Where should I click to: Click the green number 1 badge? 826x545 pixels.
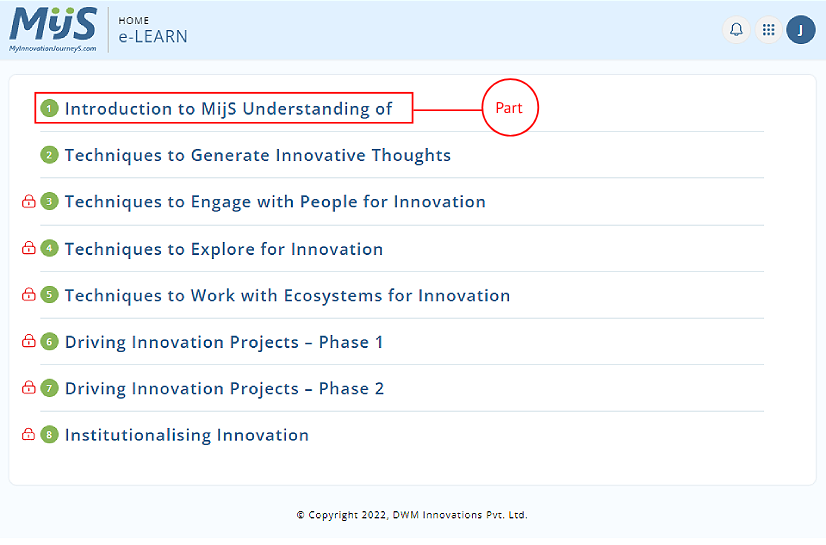tap(50, 109)
